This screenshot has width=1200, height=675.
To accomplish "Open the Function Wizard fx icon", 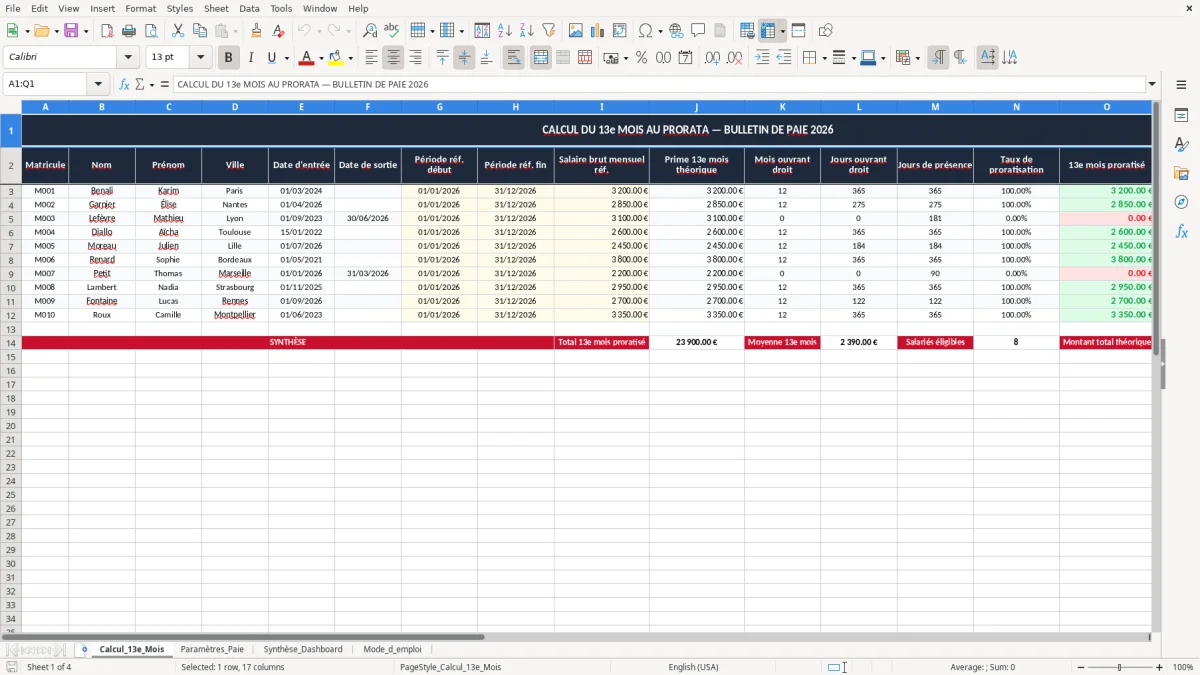I will tap(125, 85).
